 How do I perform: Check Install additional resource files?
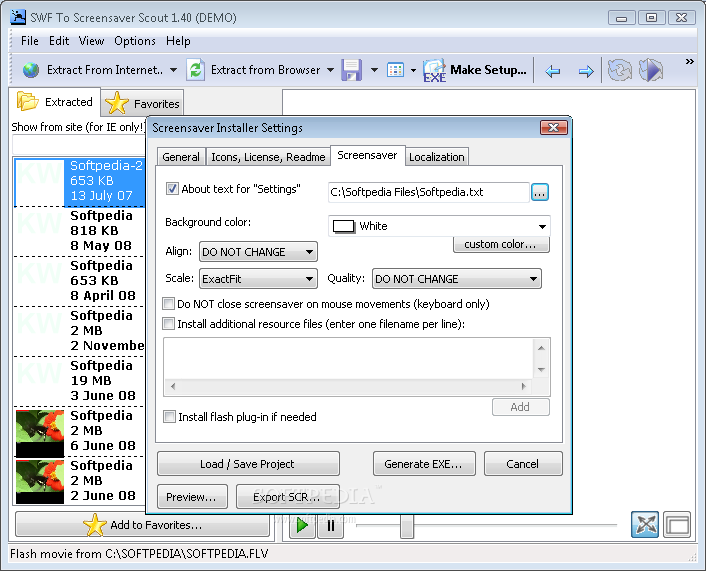(x=168, y=324)
